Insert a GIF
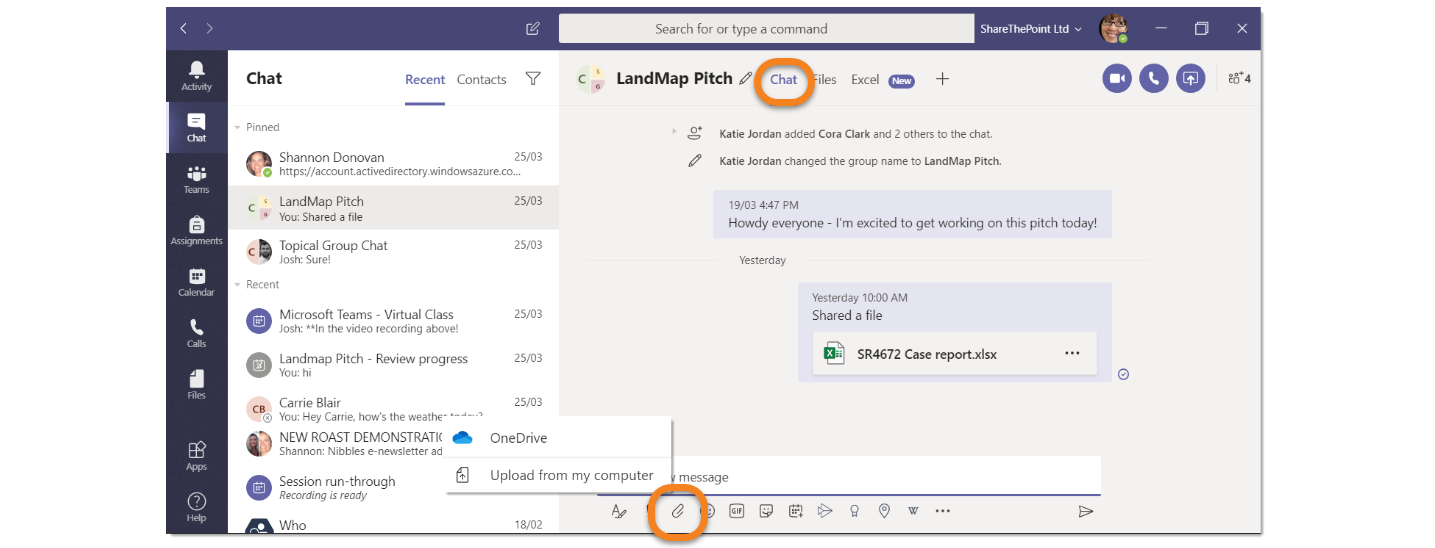 pos(737,511)
